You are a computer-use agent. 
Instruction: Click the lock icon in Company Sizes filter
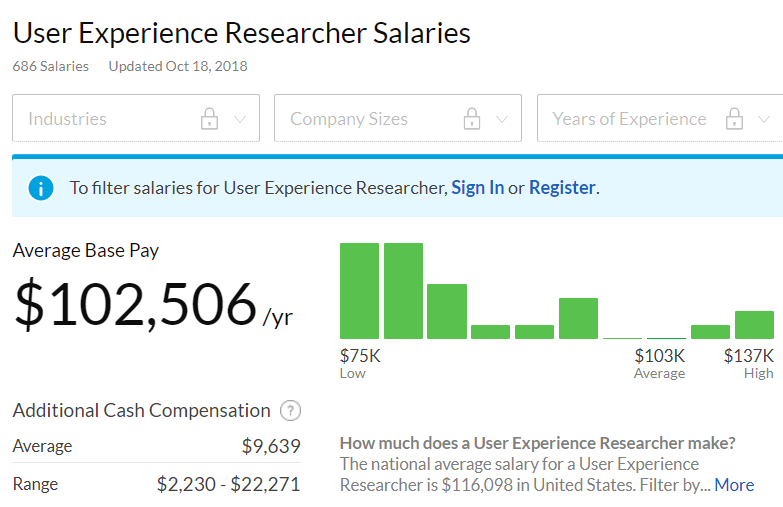tap(472, 119)
